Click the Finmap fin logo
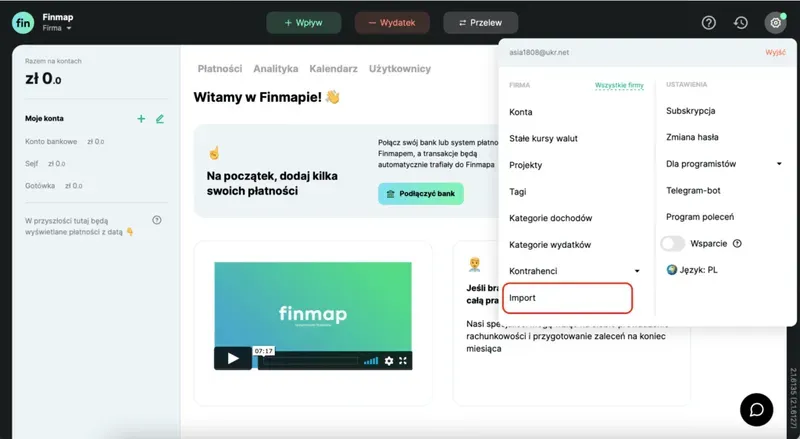 point(23,23)
